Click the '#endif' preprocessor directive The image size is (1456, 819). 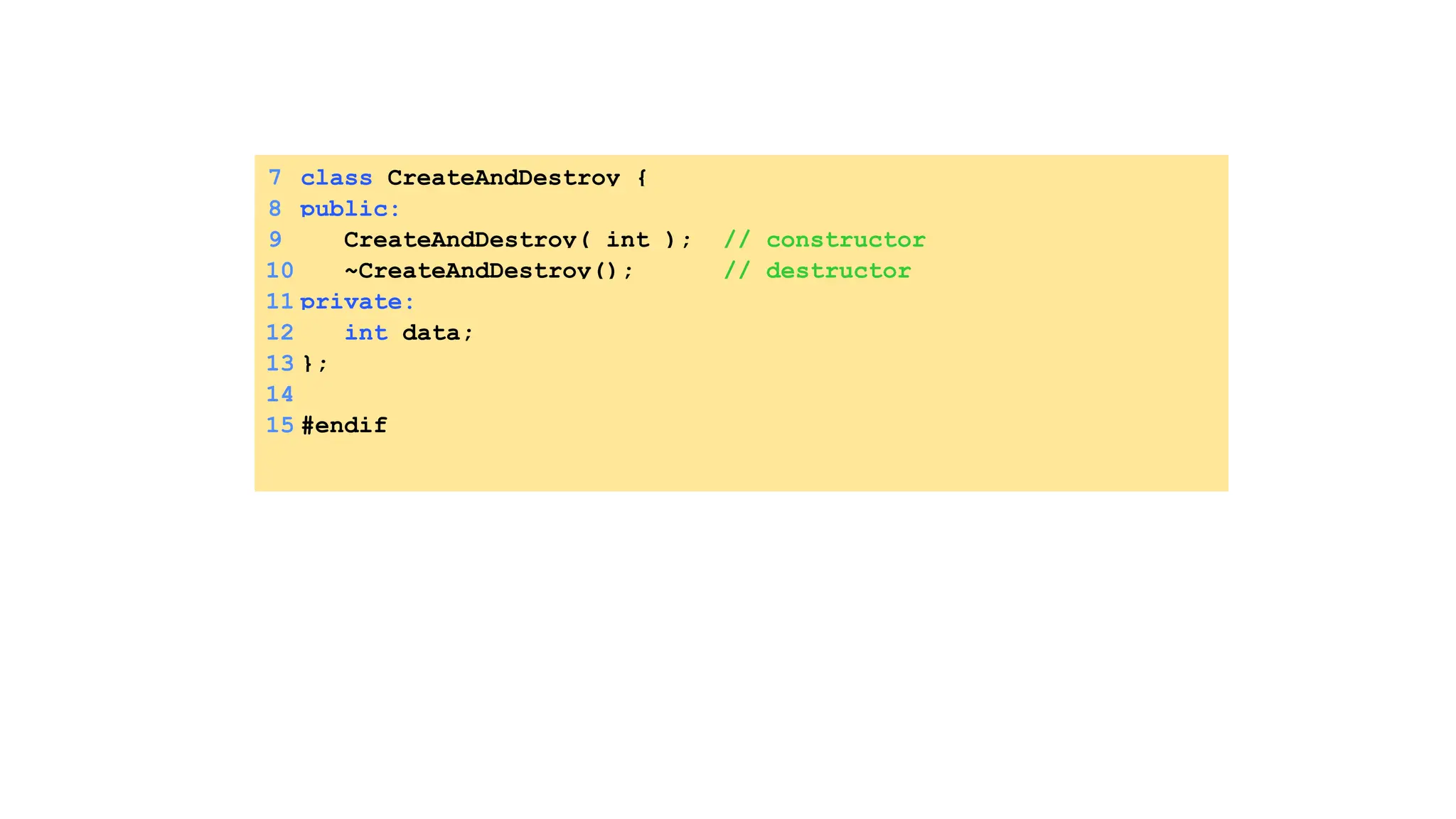click(x=344, y=425)
